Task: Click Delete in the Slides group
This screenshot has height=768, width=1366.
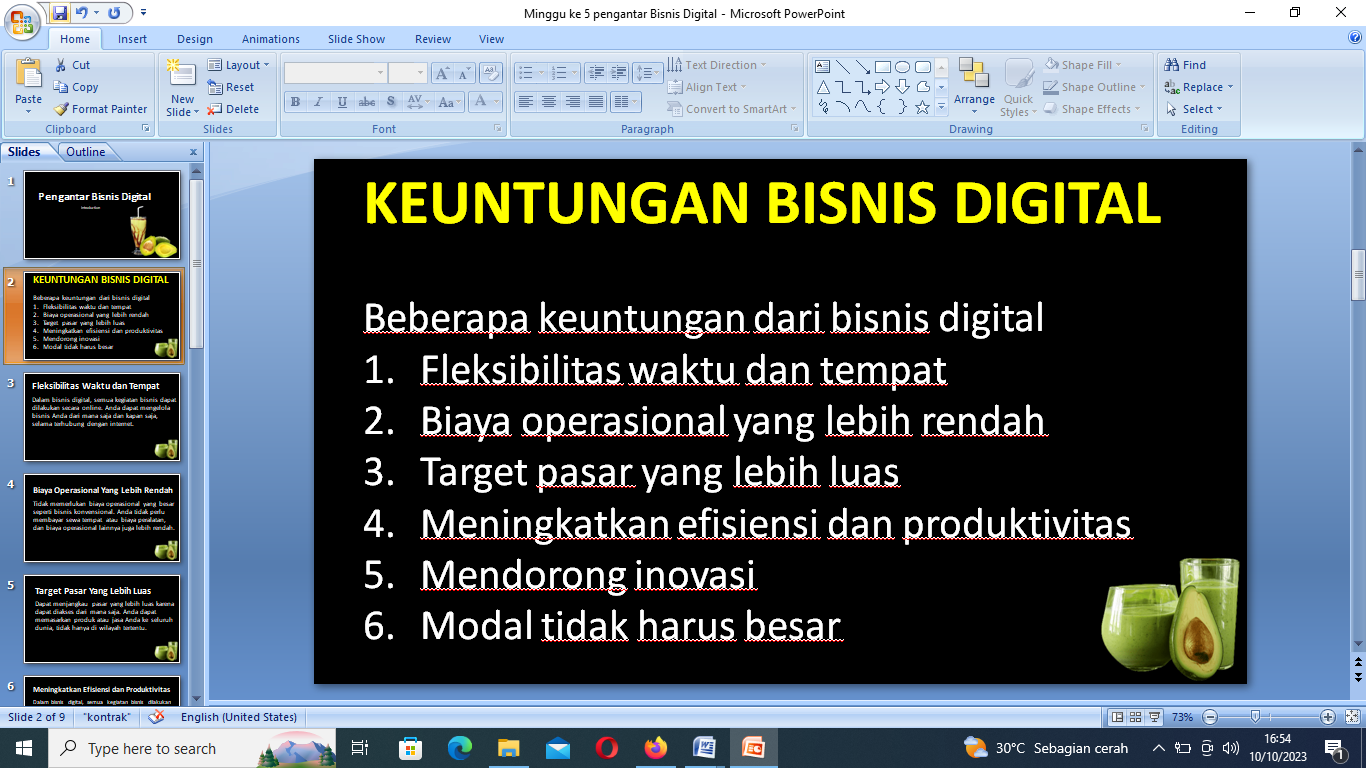Action: [x=234, y=109]
